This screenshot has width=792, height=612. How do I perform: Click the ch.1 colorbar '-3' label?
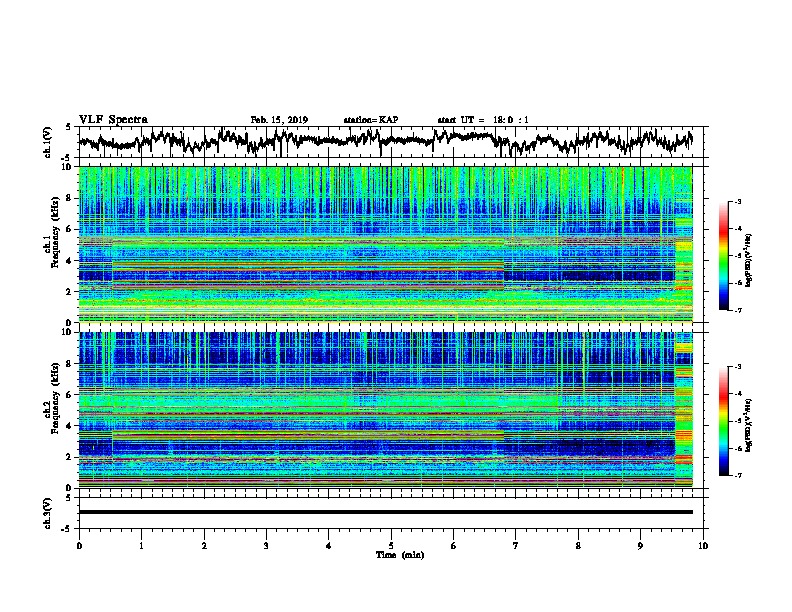coord(737,201)
